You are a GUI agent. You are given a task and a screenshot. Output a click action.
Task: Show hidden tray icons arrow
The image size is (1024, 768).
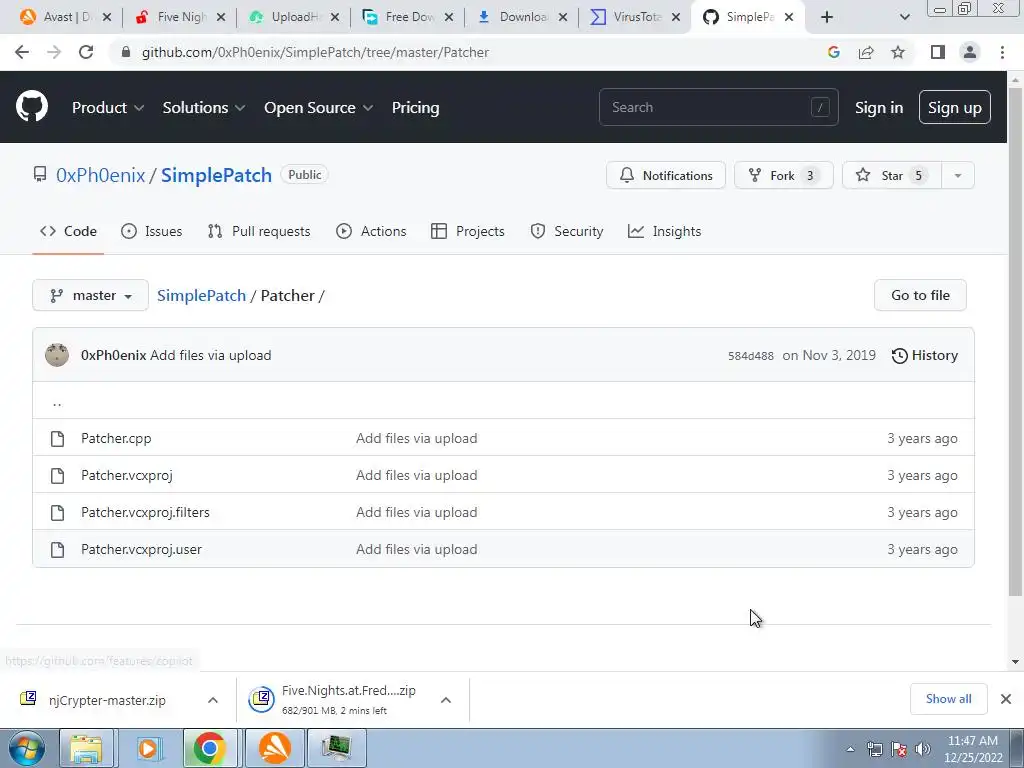pyautogui.click(x=850, y=749)
